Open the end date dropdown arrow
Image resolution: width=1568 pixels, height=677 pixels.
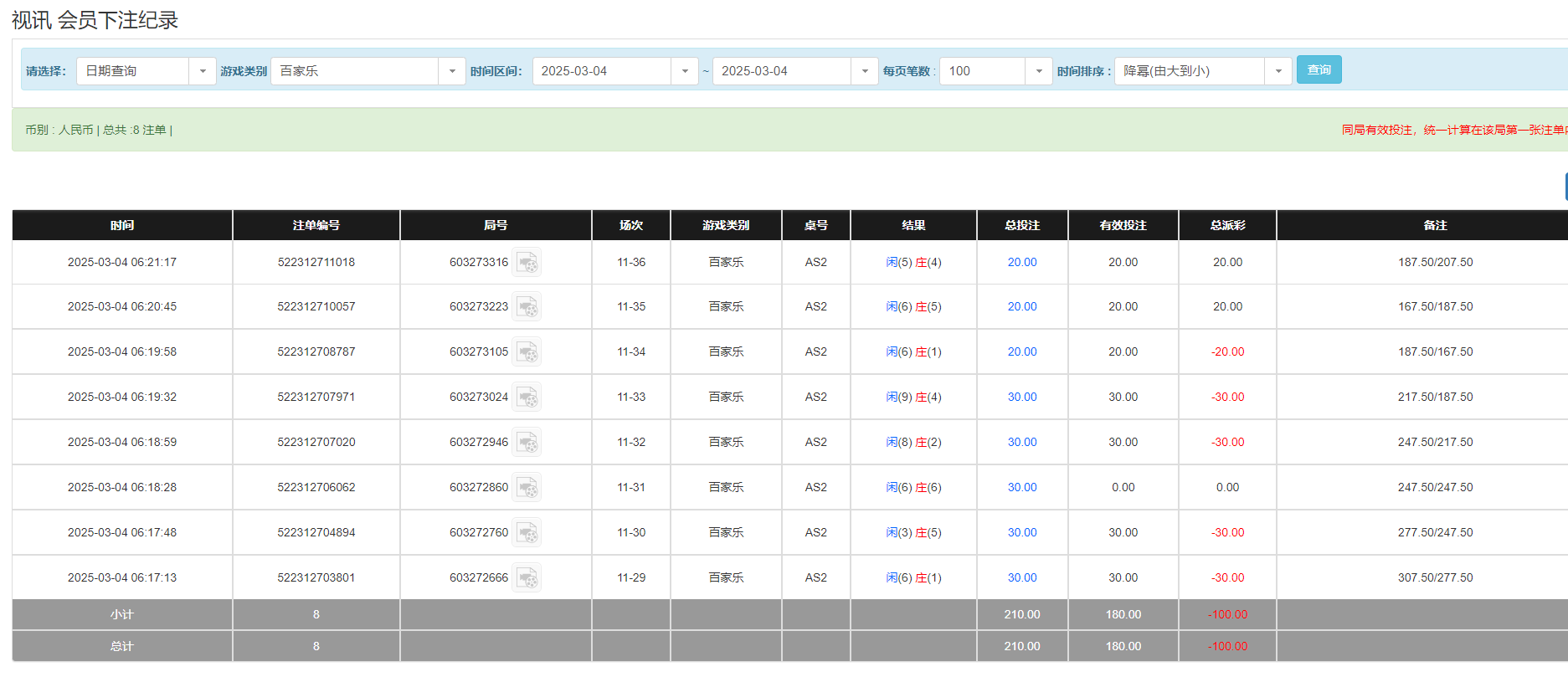point(864,71)
